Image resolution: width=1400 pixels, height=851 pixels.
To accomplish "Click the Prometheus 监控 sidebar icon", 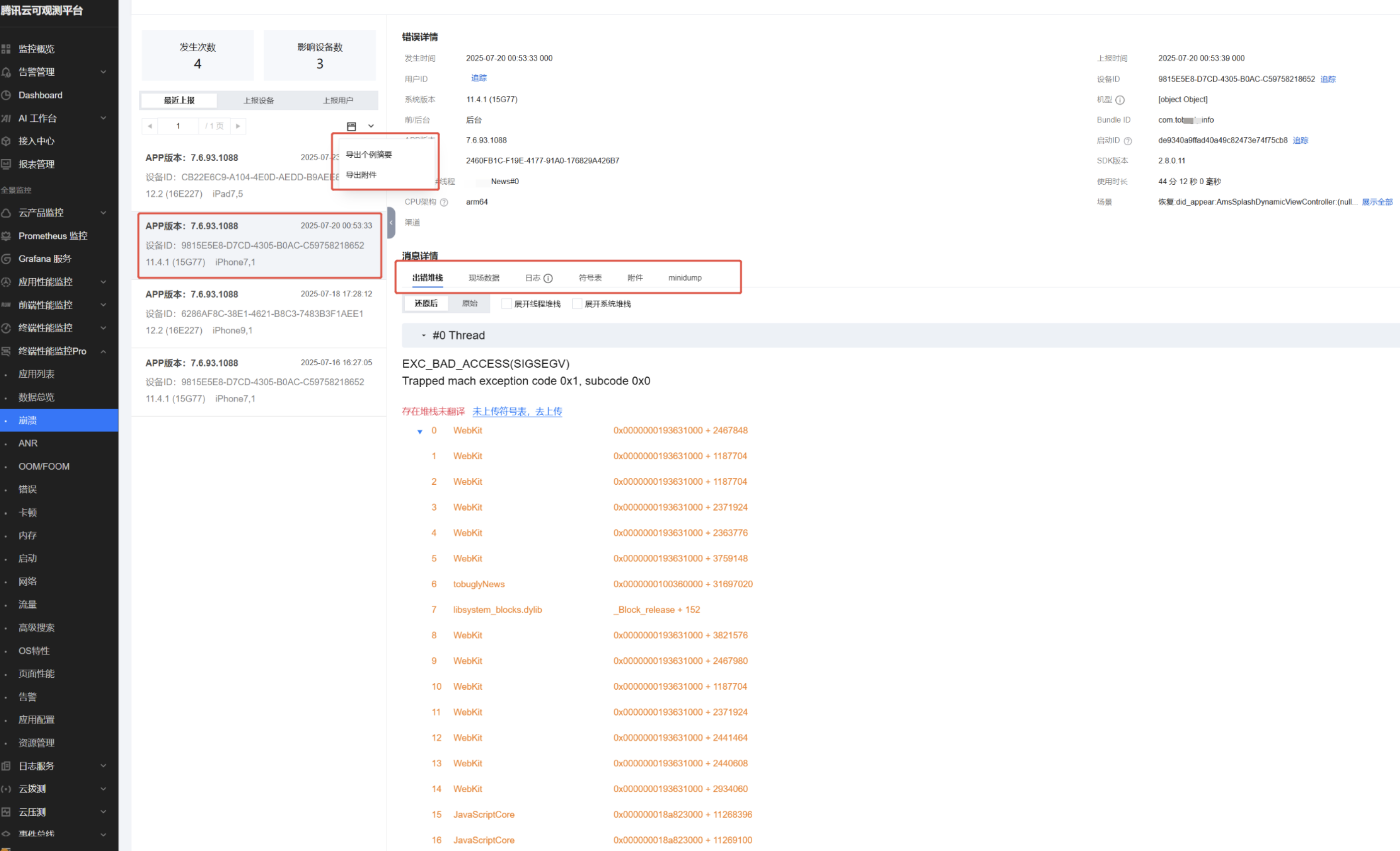I will pos(6,236).
